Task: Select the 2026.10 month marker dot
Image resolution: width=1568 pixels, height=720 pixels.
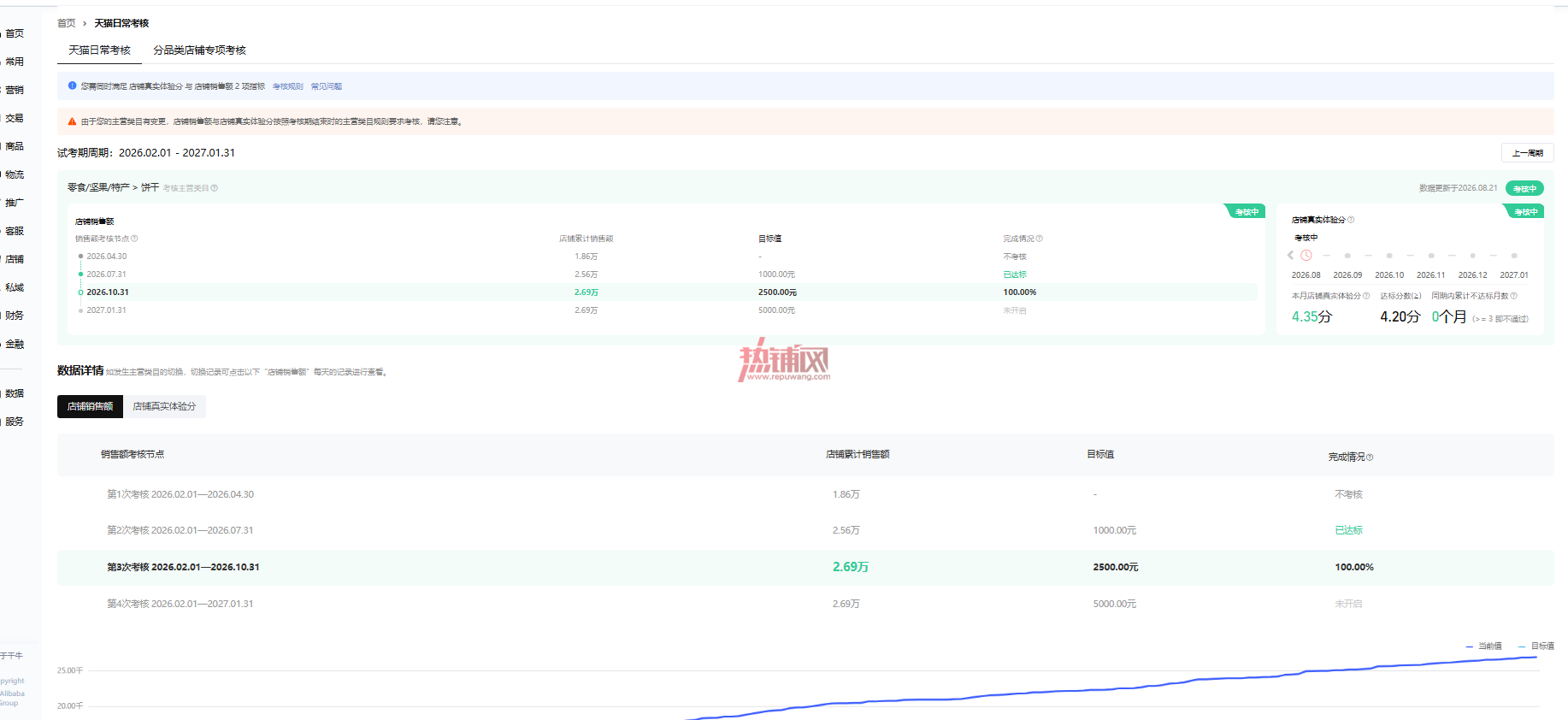Action: 1389,256
